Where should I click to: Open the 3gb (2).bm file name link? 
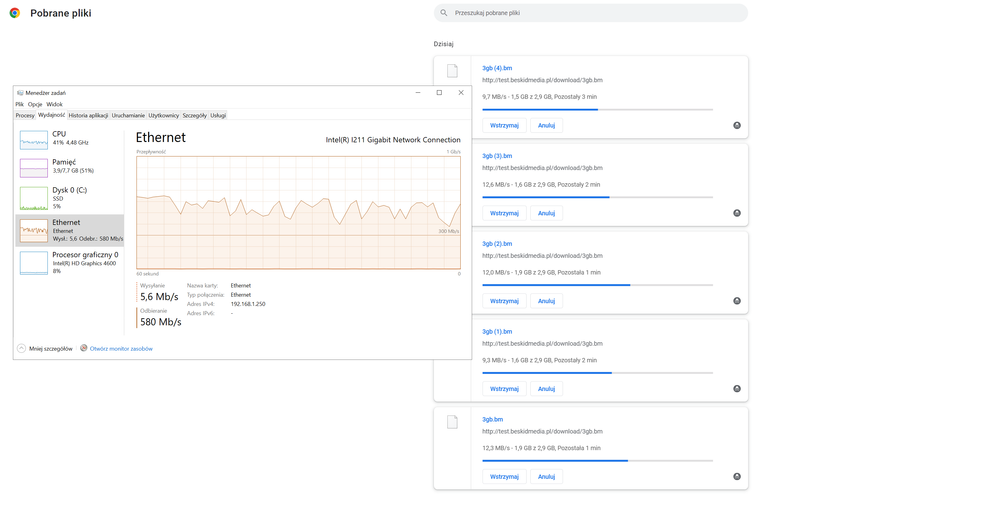coord(497,243)
